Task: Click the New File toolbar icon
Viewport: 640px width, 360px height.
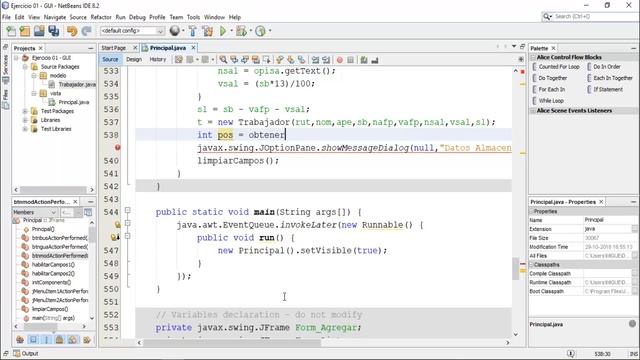Action: [x=11, y=31]
